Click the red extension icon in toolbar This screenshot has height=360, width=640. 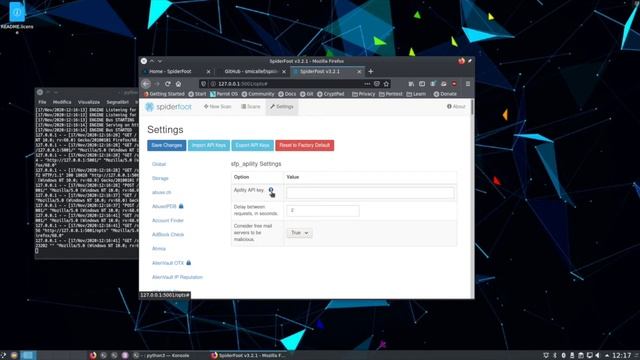coord(454,84)
